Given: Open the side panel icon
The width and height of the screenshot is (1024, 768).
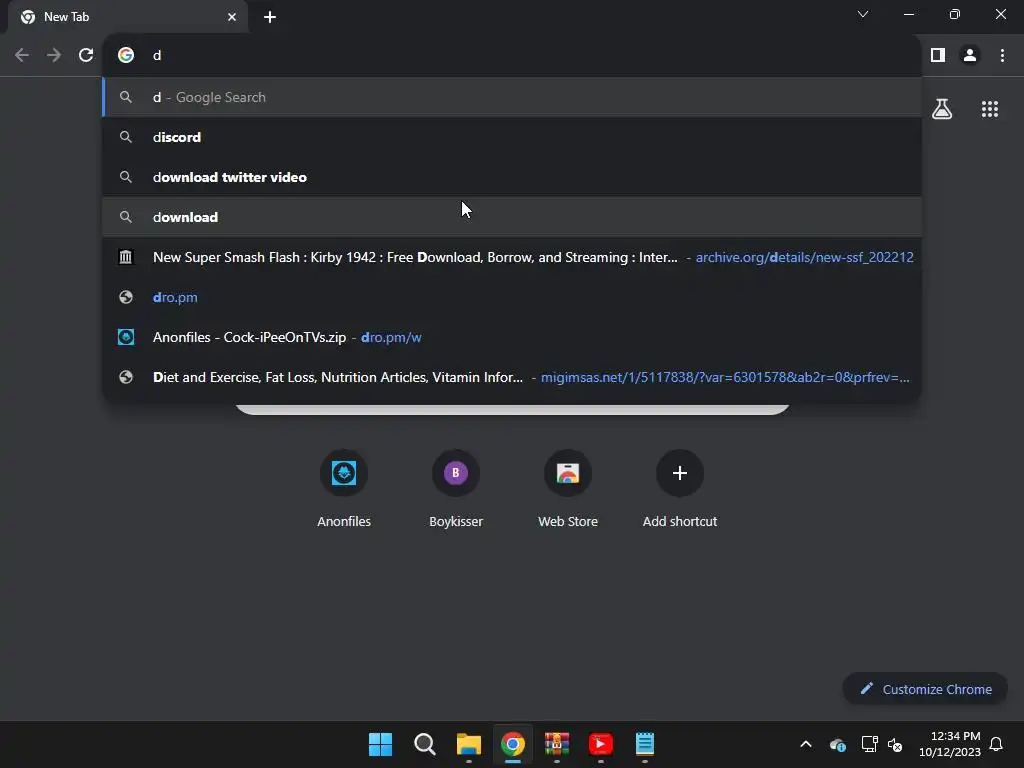Looking at the screenshot, I should (938, 55).
